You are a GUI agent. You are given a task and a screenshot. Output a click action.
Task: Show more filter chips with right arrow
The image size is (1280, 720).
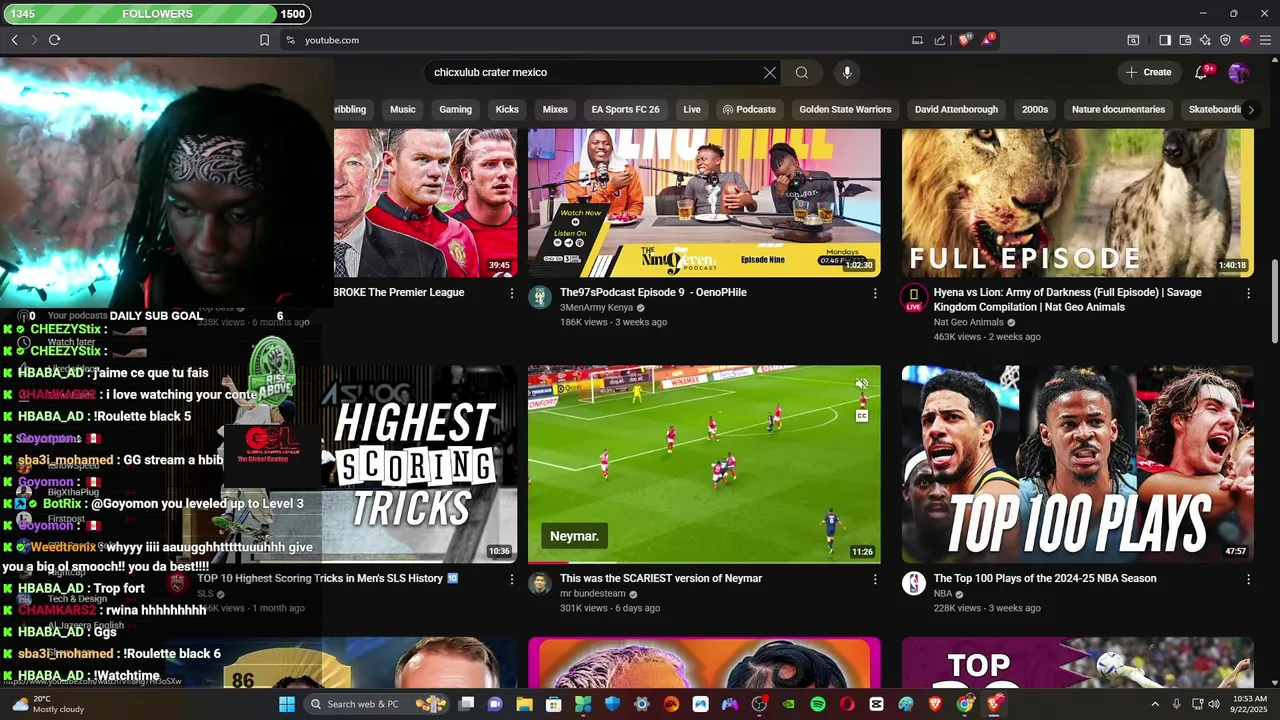1250,110
